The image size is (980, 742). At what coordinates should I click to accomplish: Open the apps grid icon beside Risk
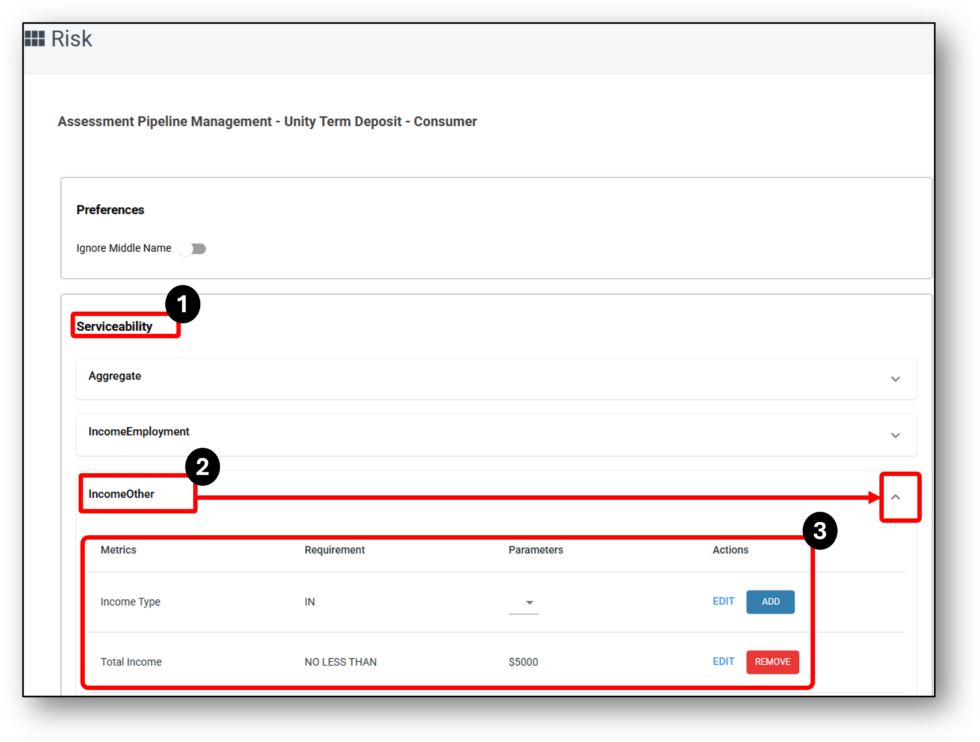(x=34, y=39)
